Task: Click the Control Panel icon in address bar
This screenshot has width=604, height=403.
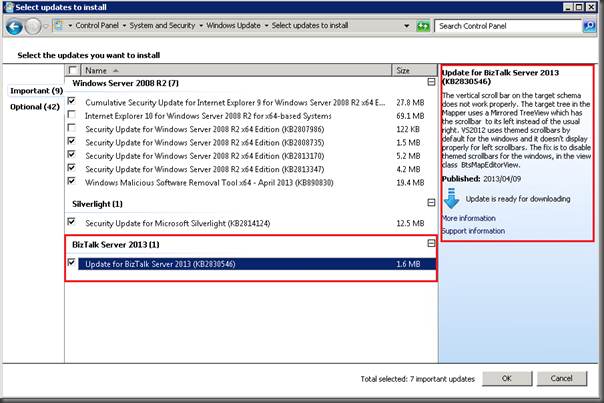Action: tap(59, 25)
